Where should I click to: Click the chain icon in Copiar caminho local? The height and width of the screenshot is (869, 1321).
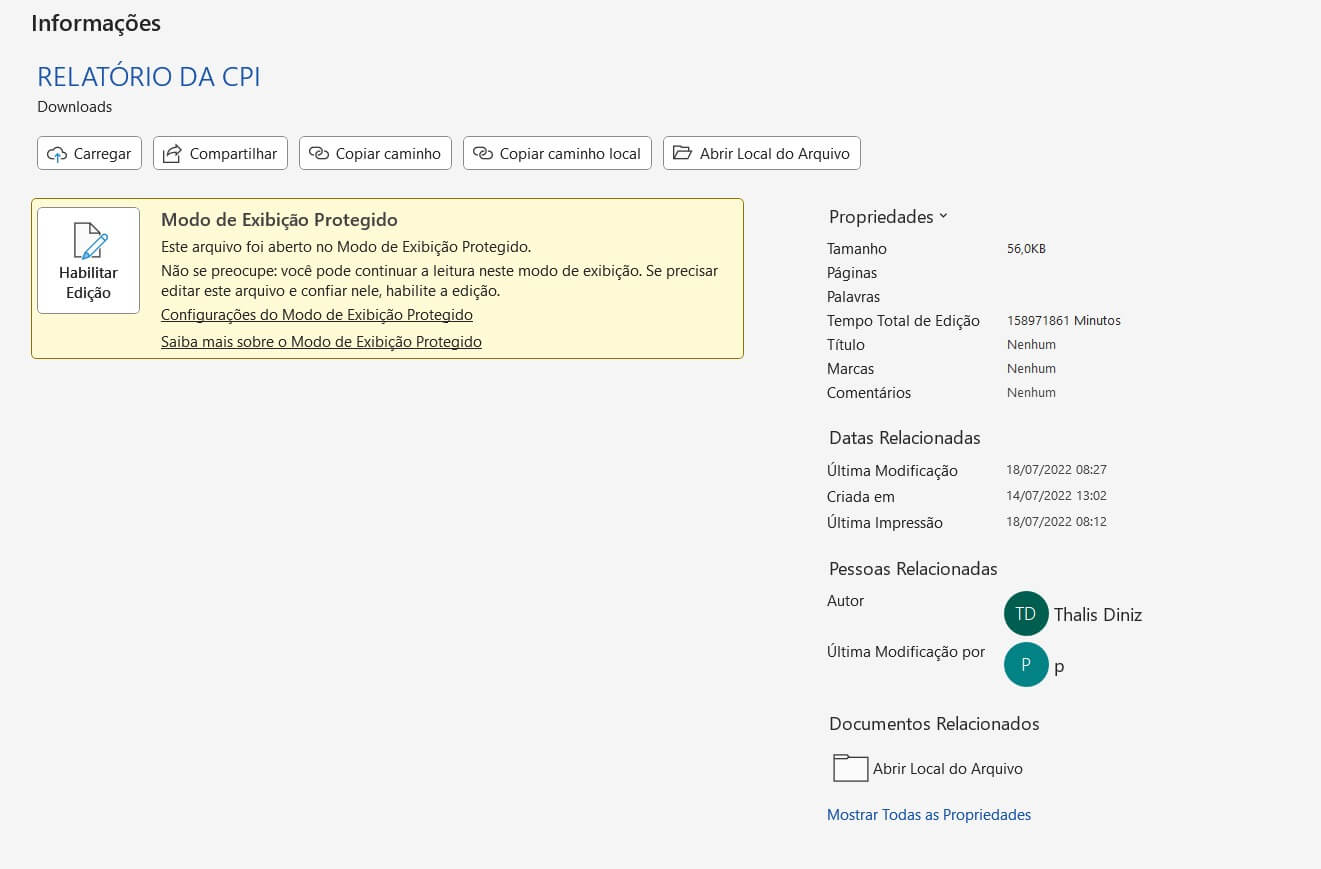click(483, 154)
